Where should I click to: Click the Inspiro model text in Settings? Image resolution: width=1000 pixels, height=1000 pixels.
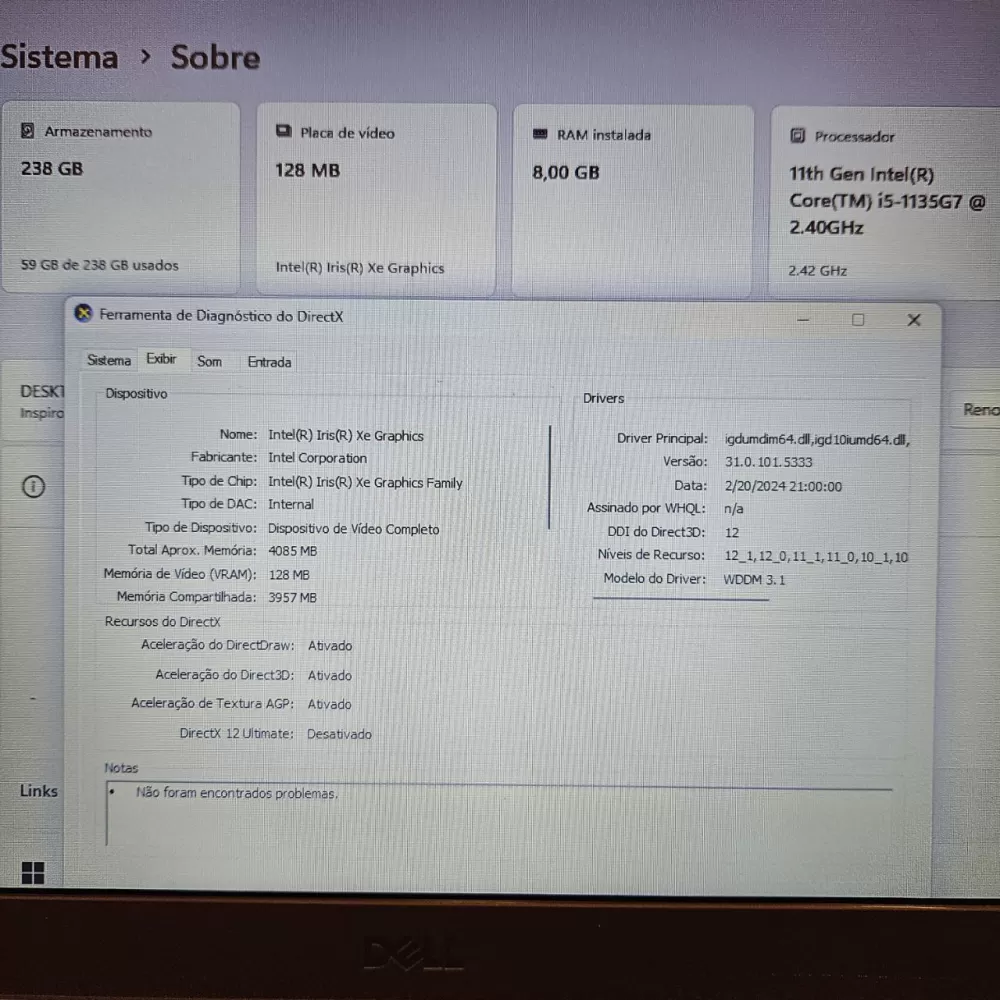point(42,413)
